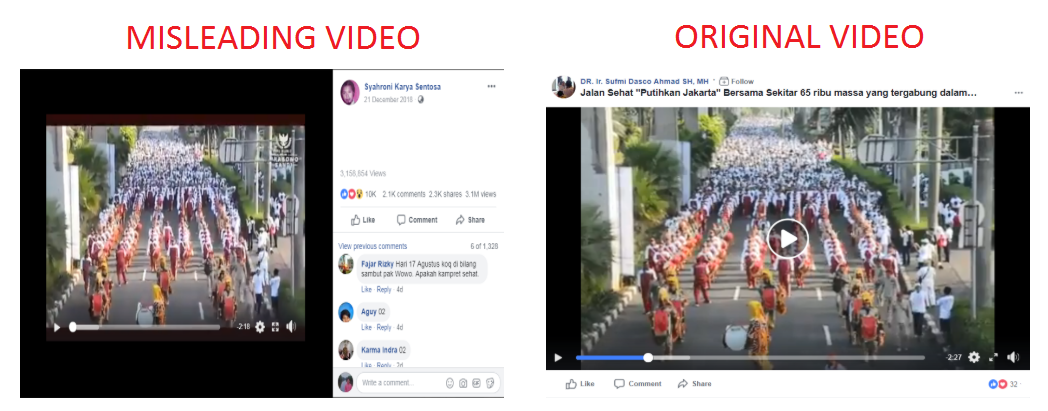This screenshot has height=411, width=1048.
Task: Expand the right video to fullscreen
Action: pos(993,358)
